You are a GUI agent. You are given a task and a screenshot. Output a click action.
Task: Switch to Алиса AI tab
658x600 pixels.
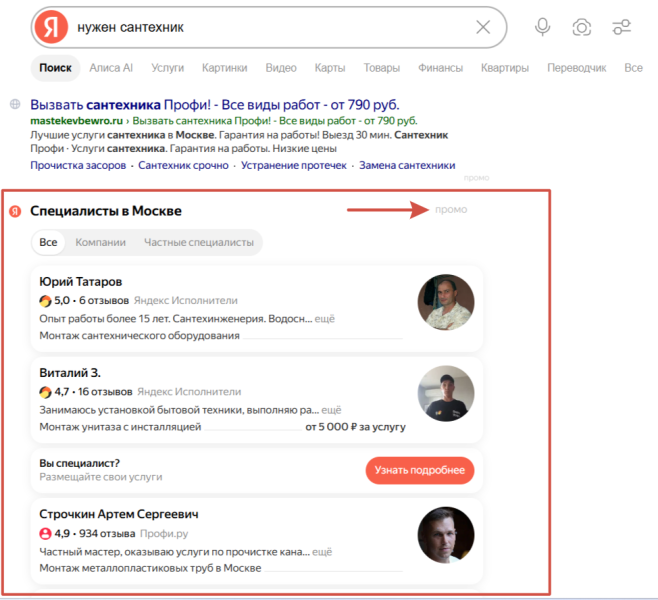tap(111, 68)
